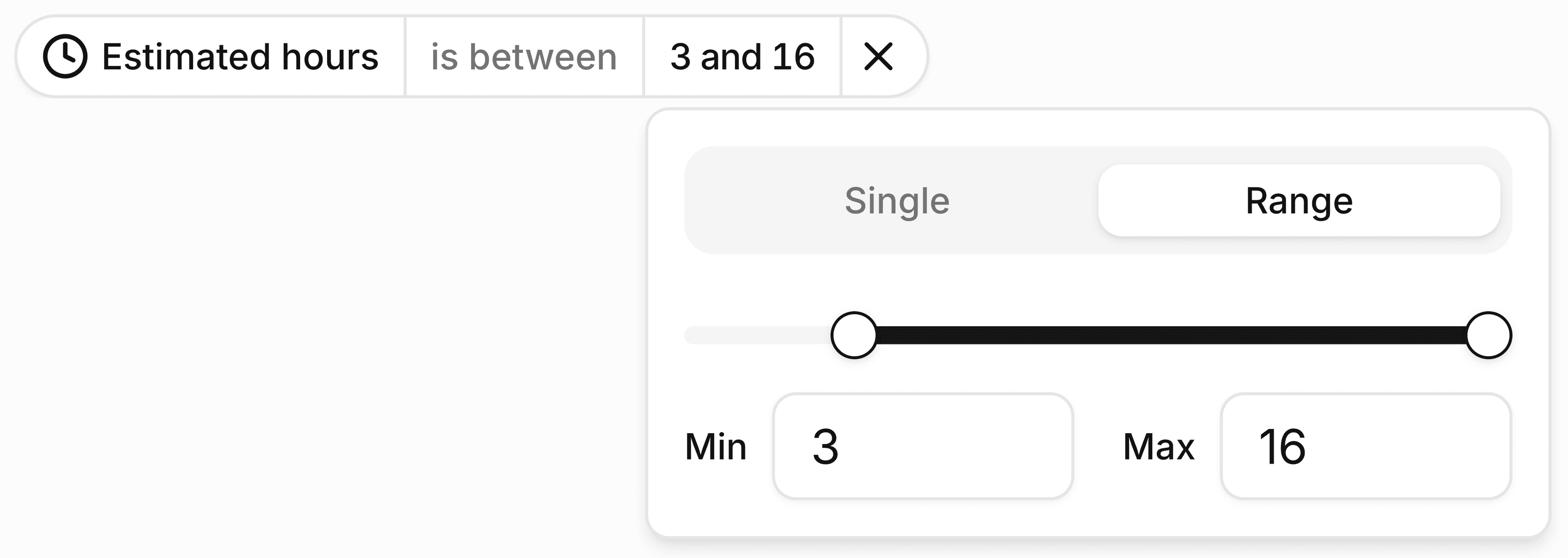Click the maximum slider handle
Screen dimensions: 1568x558
pos(1488,335)
